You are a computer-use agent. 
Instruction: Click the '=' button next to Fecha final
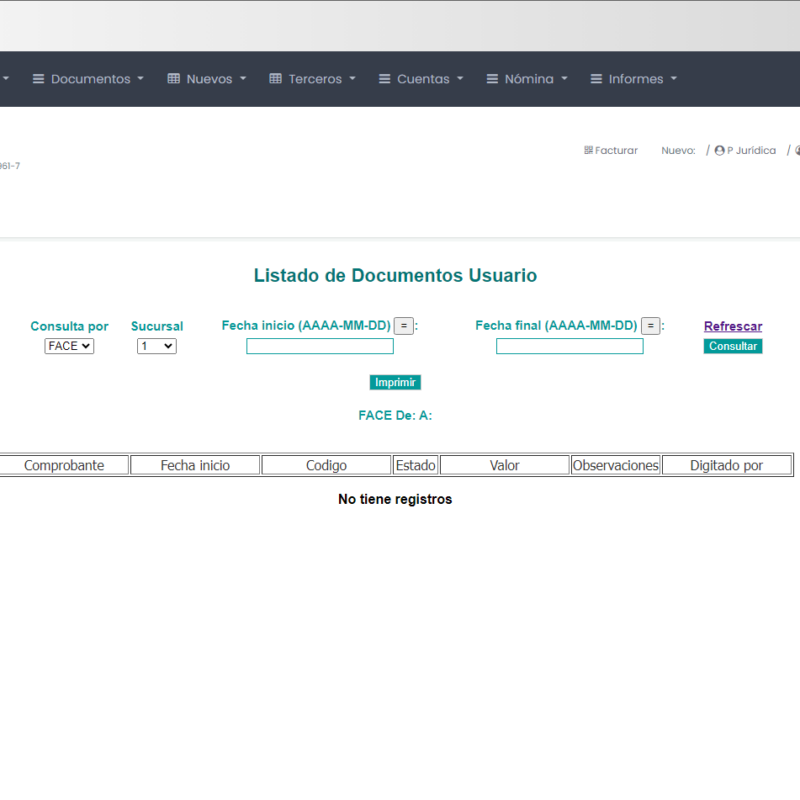coord(650,326)
